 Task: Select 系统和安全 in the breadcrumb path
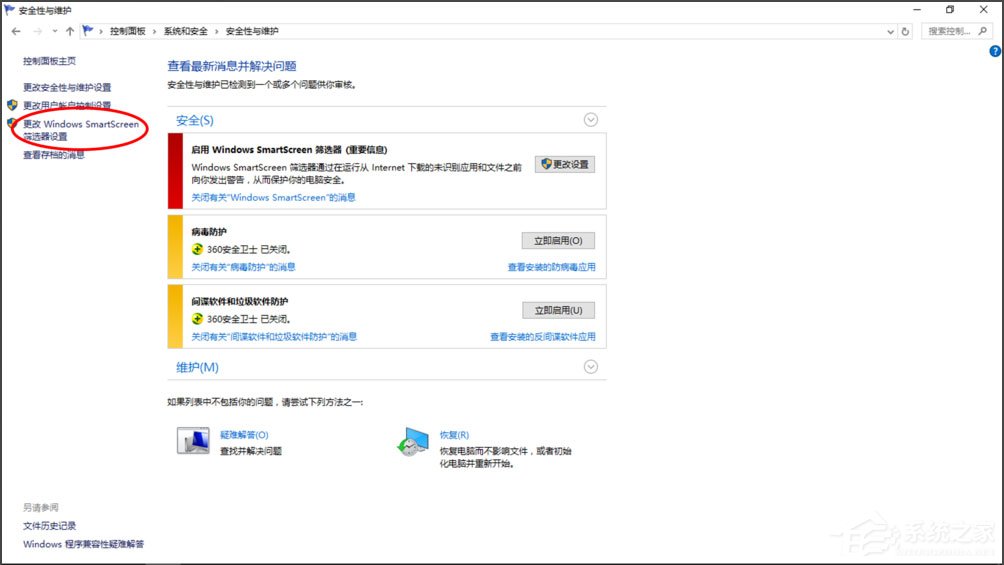(x=186, y=31)
